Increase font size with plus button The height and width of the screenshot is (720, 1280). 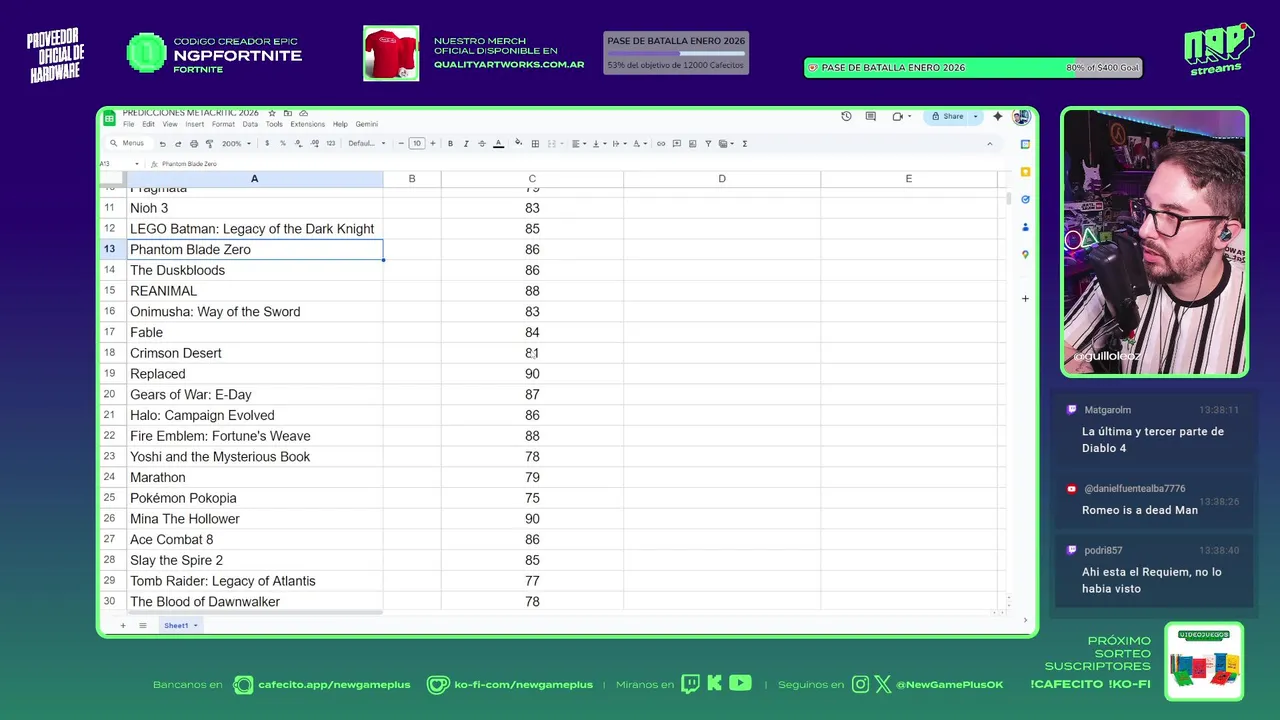click(433, 143)
